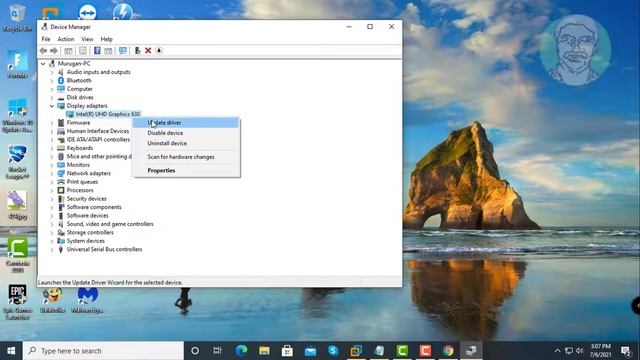Open the Mail app from taskbar
The height and width of the screenshot is (360, 640).
310,351
